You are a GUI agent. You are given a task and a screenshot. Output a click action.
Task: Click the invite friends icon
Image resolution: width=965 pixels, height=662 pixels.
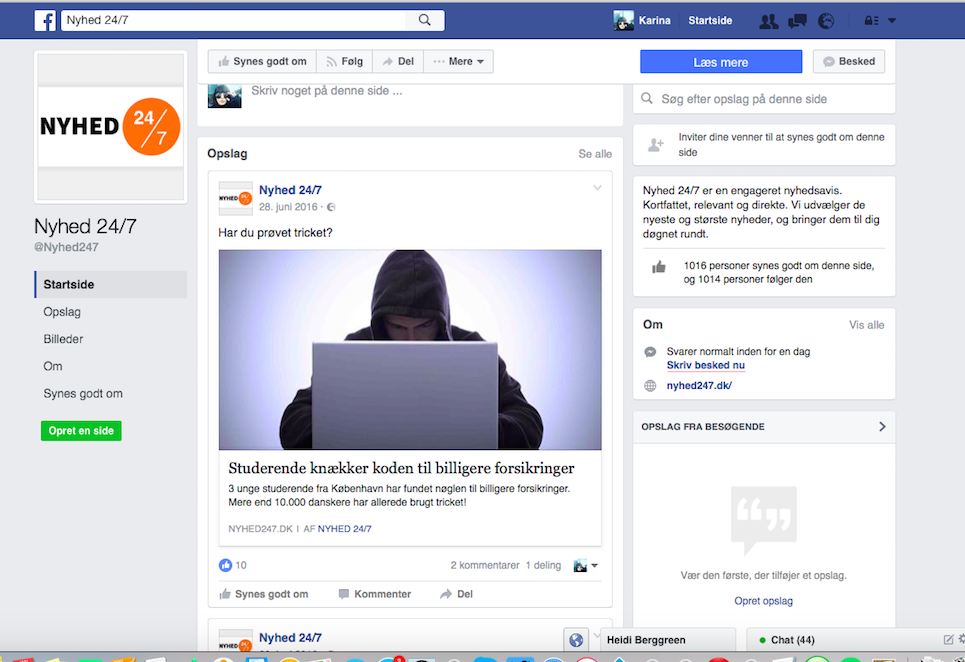656,145
